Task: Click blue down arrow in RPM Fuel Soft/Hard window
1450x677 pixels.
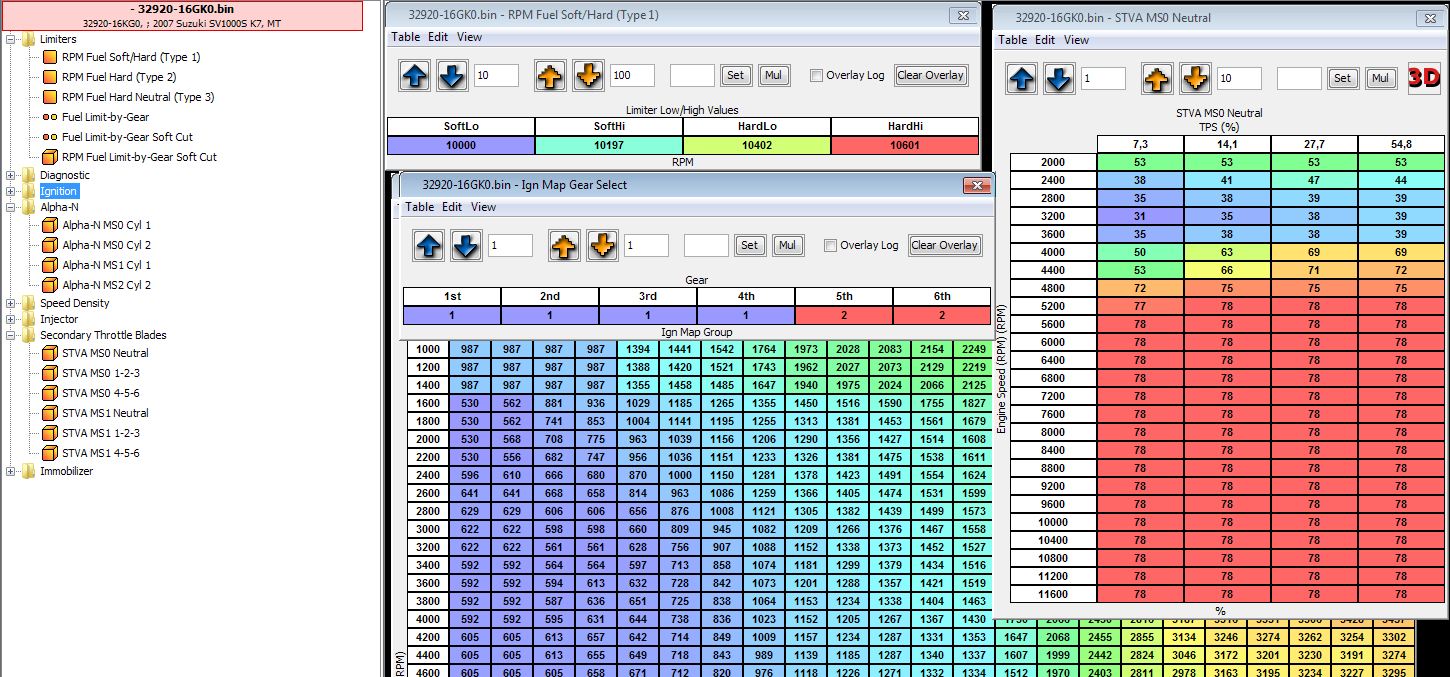Action: [x=452, y=75]
